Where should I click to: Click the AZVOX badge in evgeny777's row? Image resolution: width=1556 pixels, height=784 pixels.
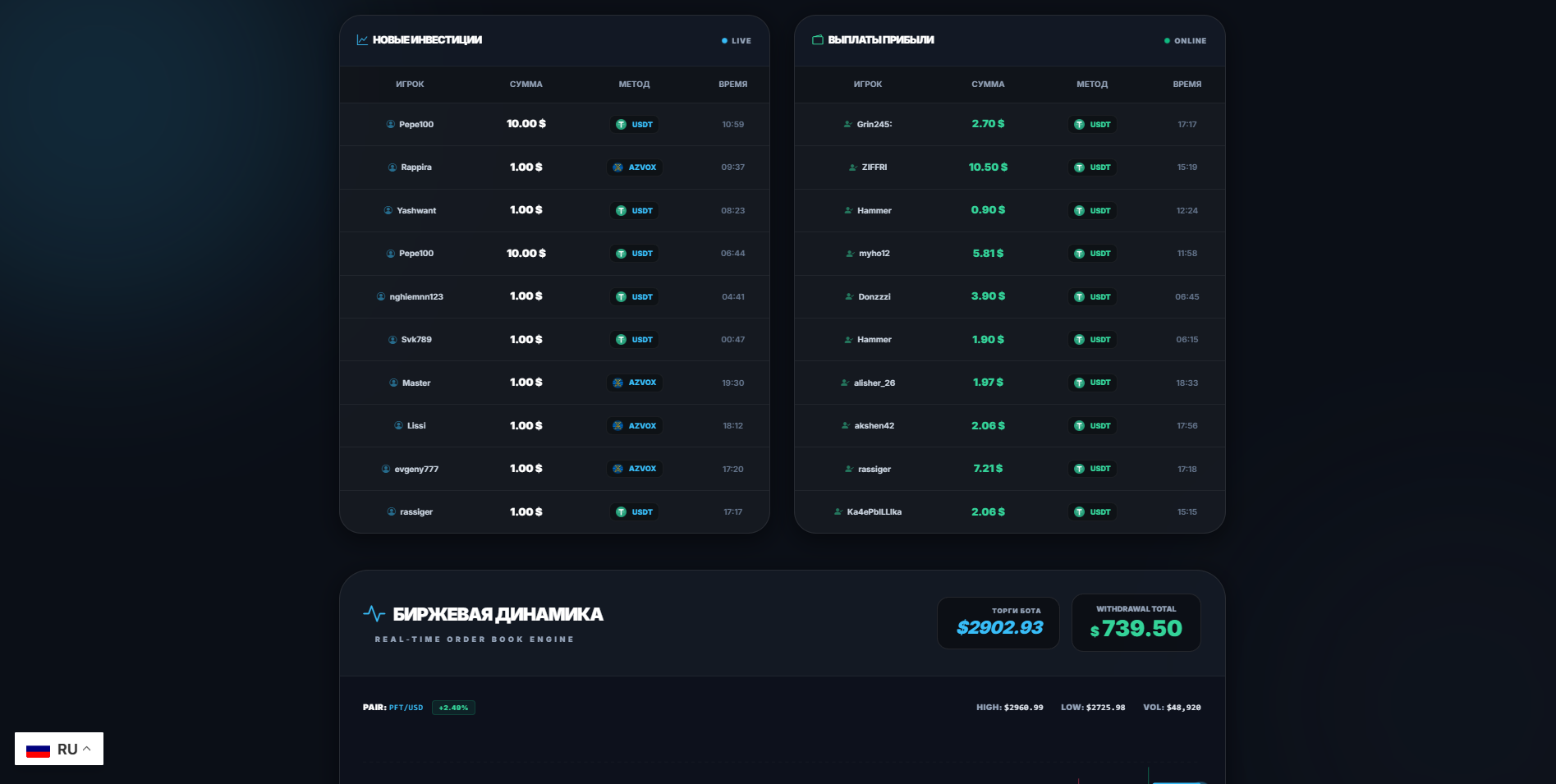click(635, 469)
